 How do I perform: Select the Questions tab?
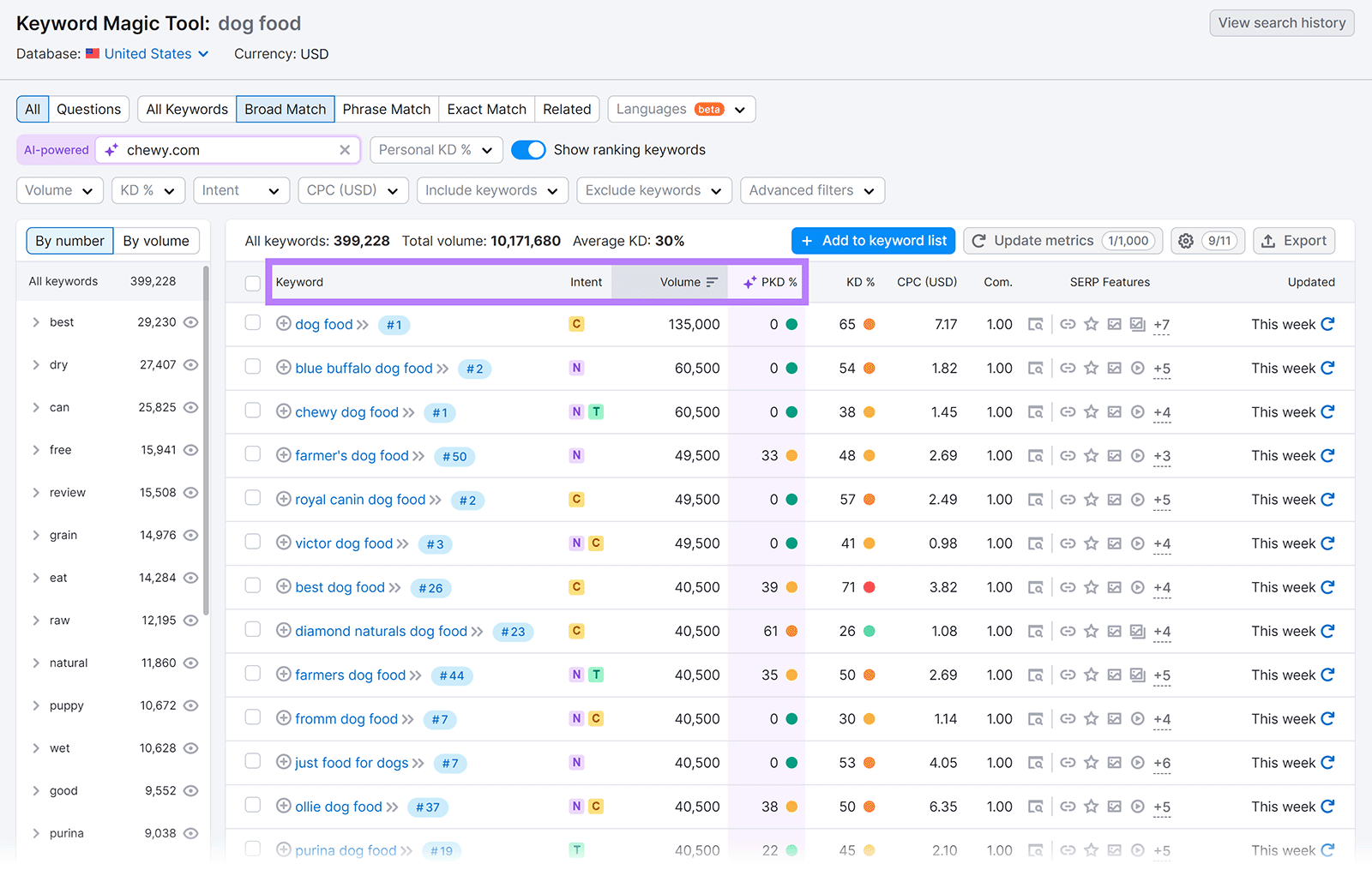88,109
